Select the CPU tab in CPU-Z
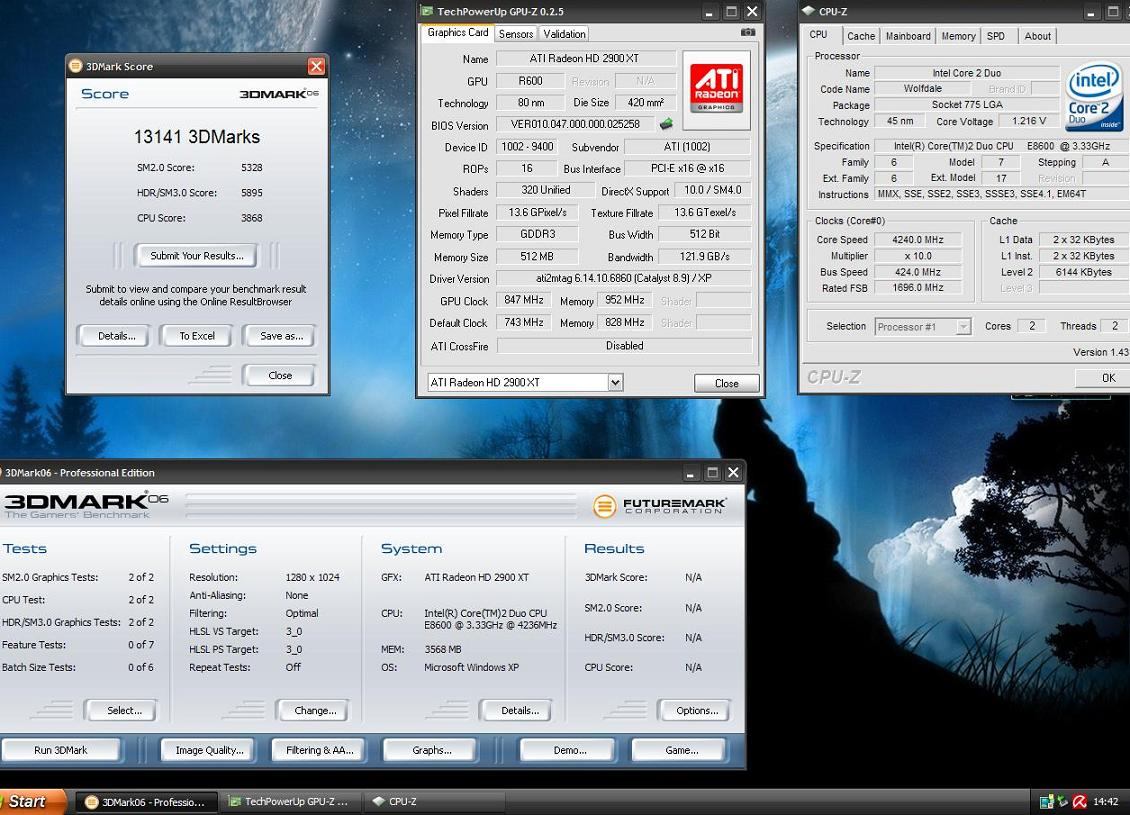Viewport: 1130px width, 815px height. (x=819, y=35)
